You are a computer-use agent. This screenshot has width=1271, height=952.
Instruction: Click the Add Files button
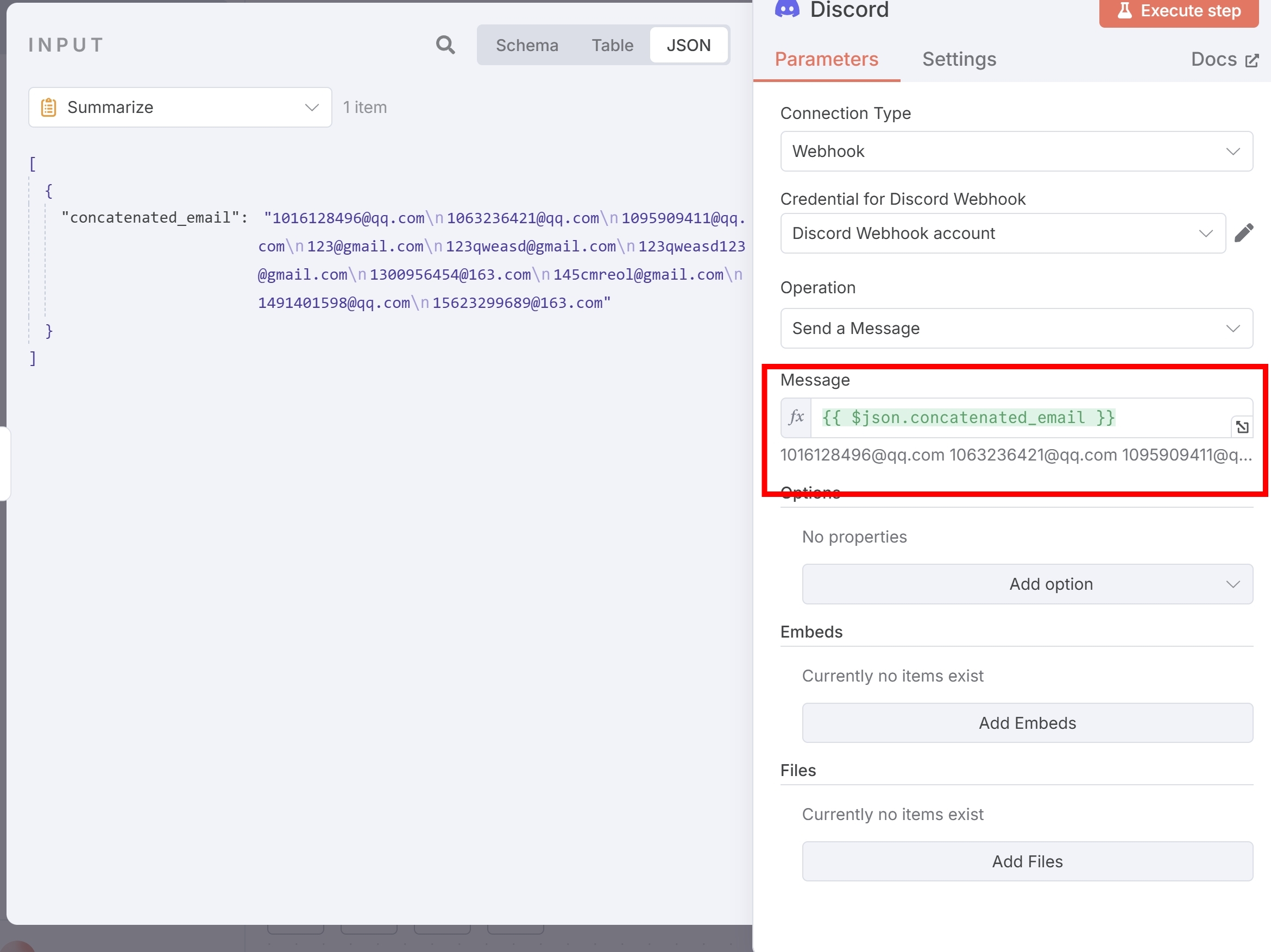coord(1027,861)
